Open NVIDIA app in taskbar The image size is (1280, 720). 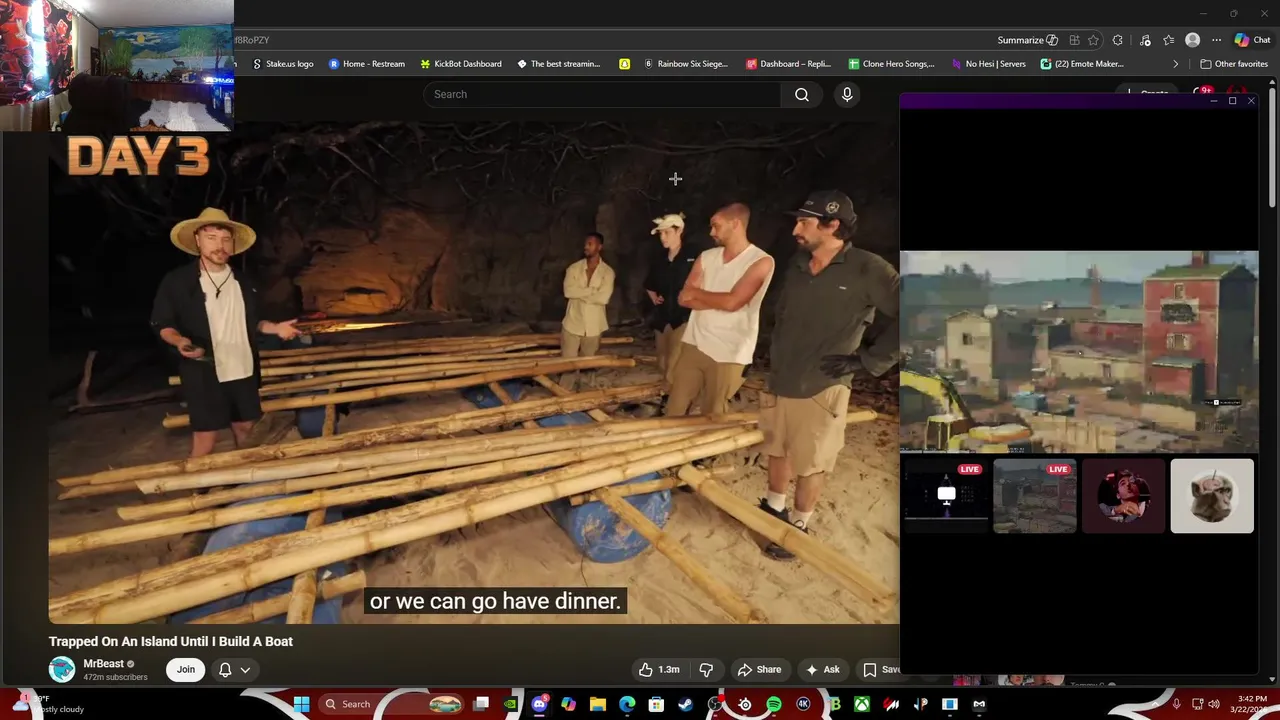[511, 704]
